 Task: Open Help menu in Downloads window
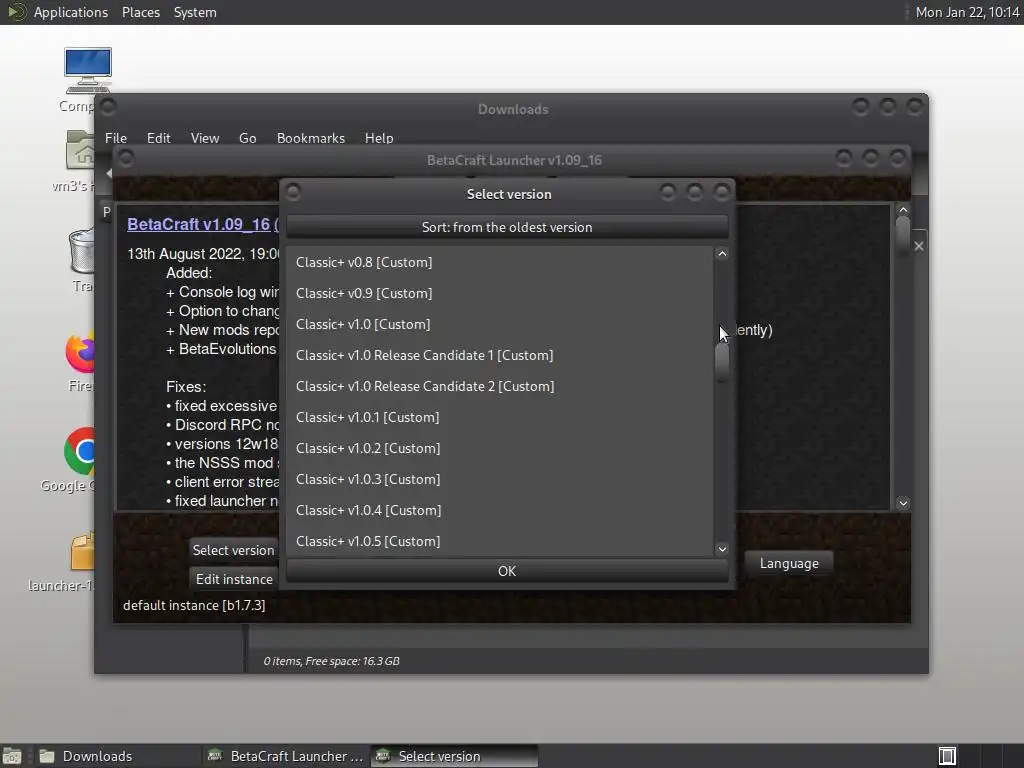(x=379, y=138)
